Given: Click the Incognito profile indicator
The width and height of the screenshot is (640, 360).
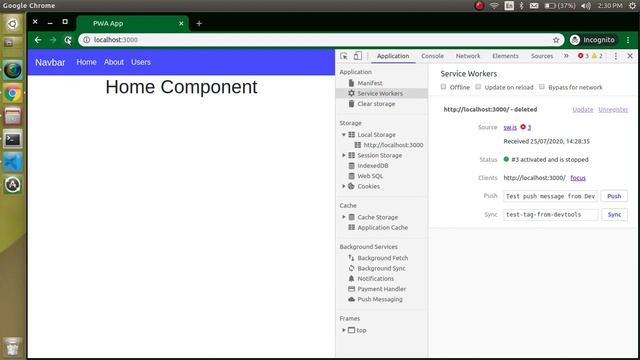Looking at the screenshot, I should point(592,40).
